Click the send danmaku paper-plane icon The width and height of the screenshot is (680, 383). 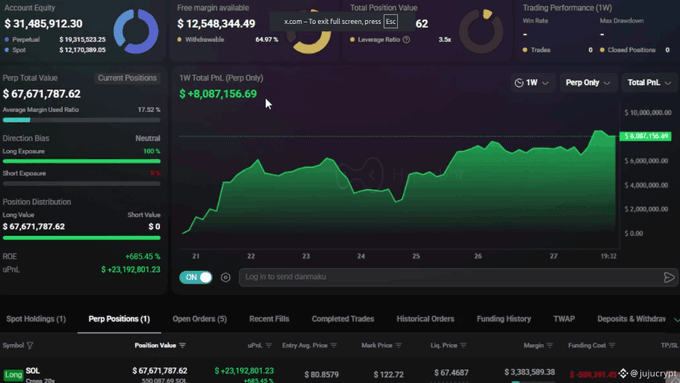pos(669,278)
